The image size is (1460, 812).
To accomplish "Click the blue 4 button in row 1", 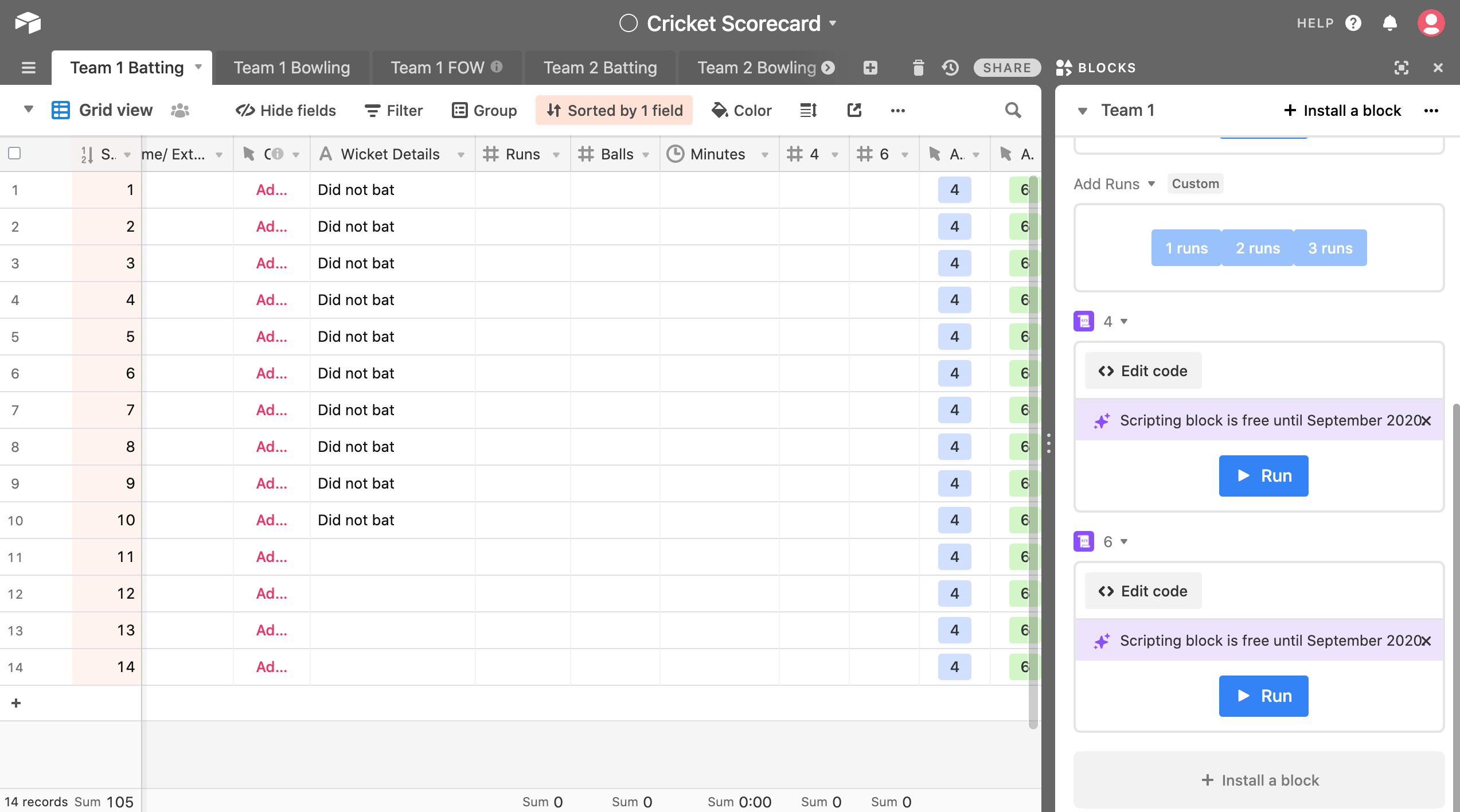I will click(x=954, y=190).
